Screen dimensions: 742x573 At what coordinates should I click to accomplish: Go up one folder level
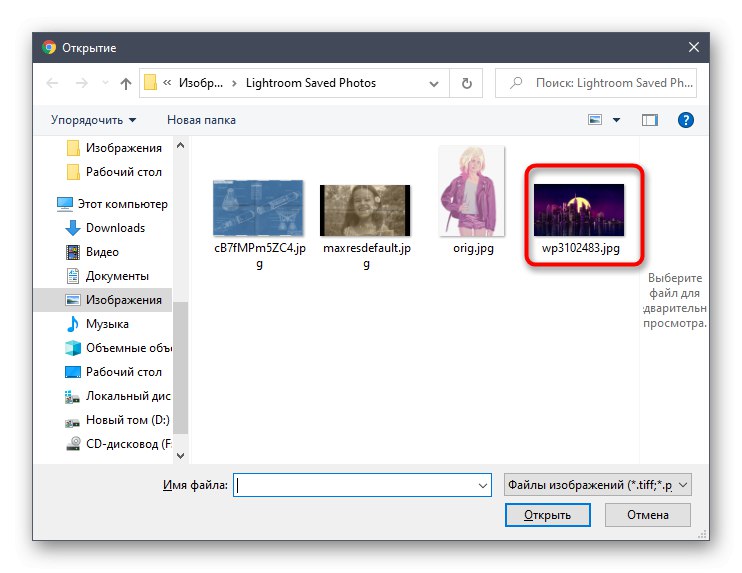pyautogui.click(x=125, y=83)
